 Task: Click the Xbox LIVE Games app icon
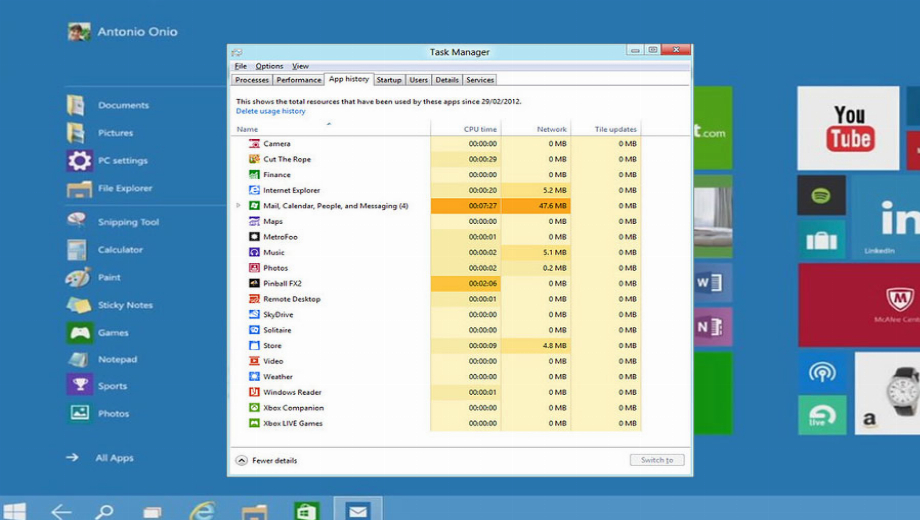point(254,423)
